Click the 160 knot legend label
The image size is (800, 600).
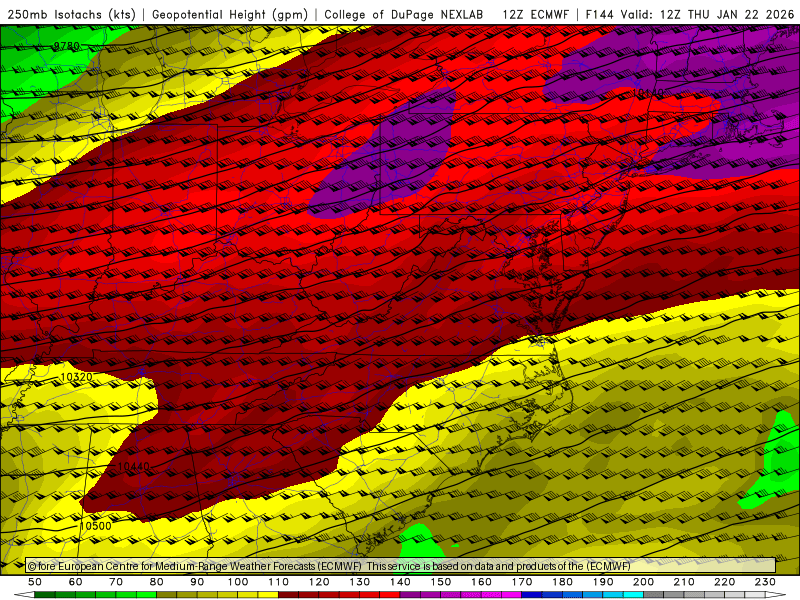pyautogui.click(x=481, y=582)
